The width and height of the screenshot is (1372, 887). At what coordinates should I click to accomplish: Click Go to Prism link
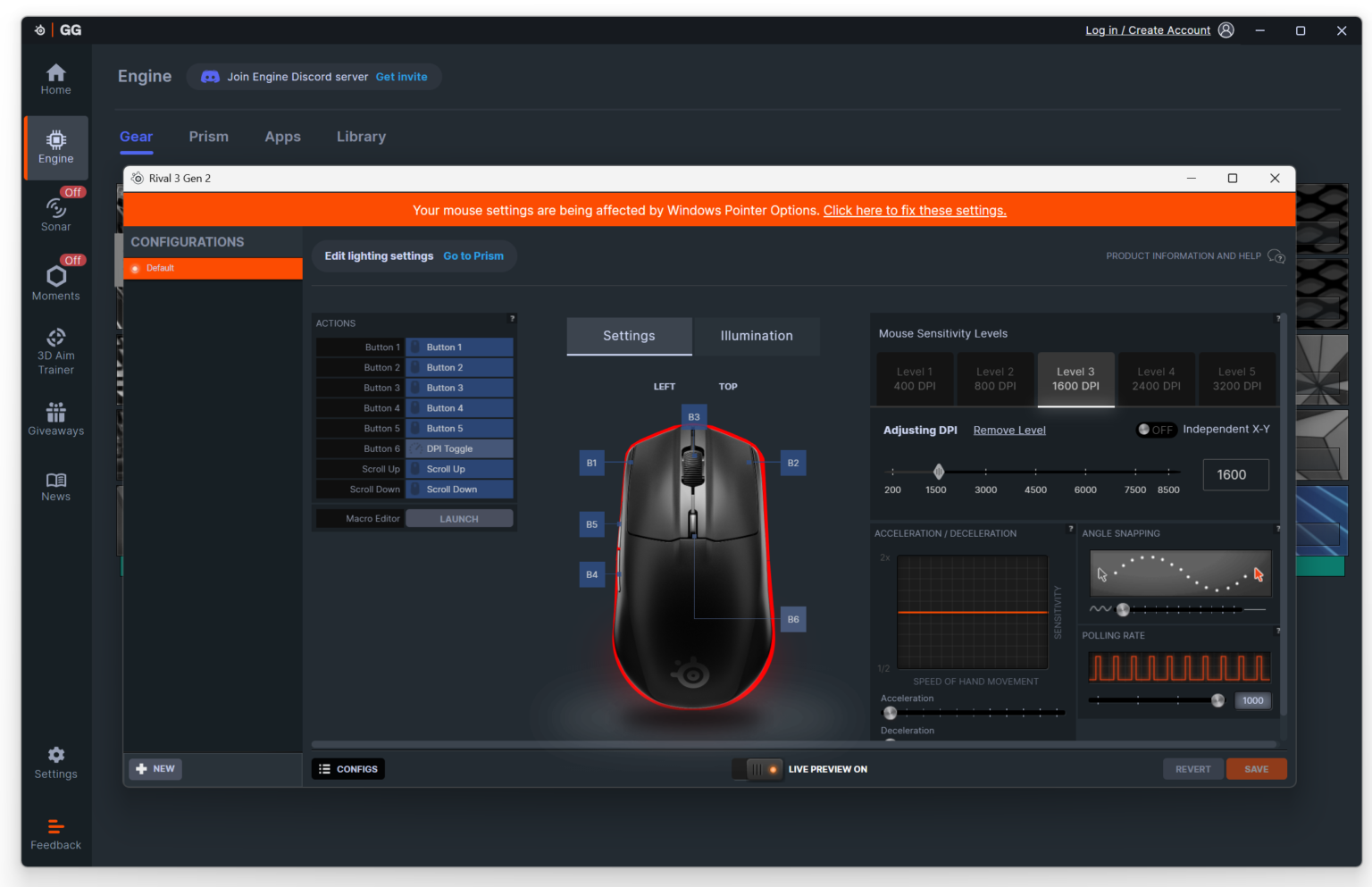[x=473, y=256]
